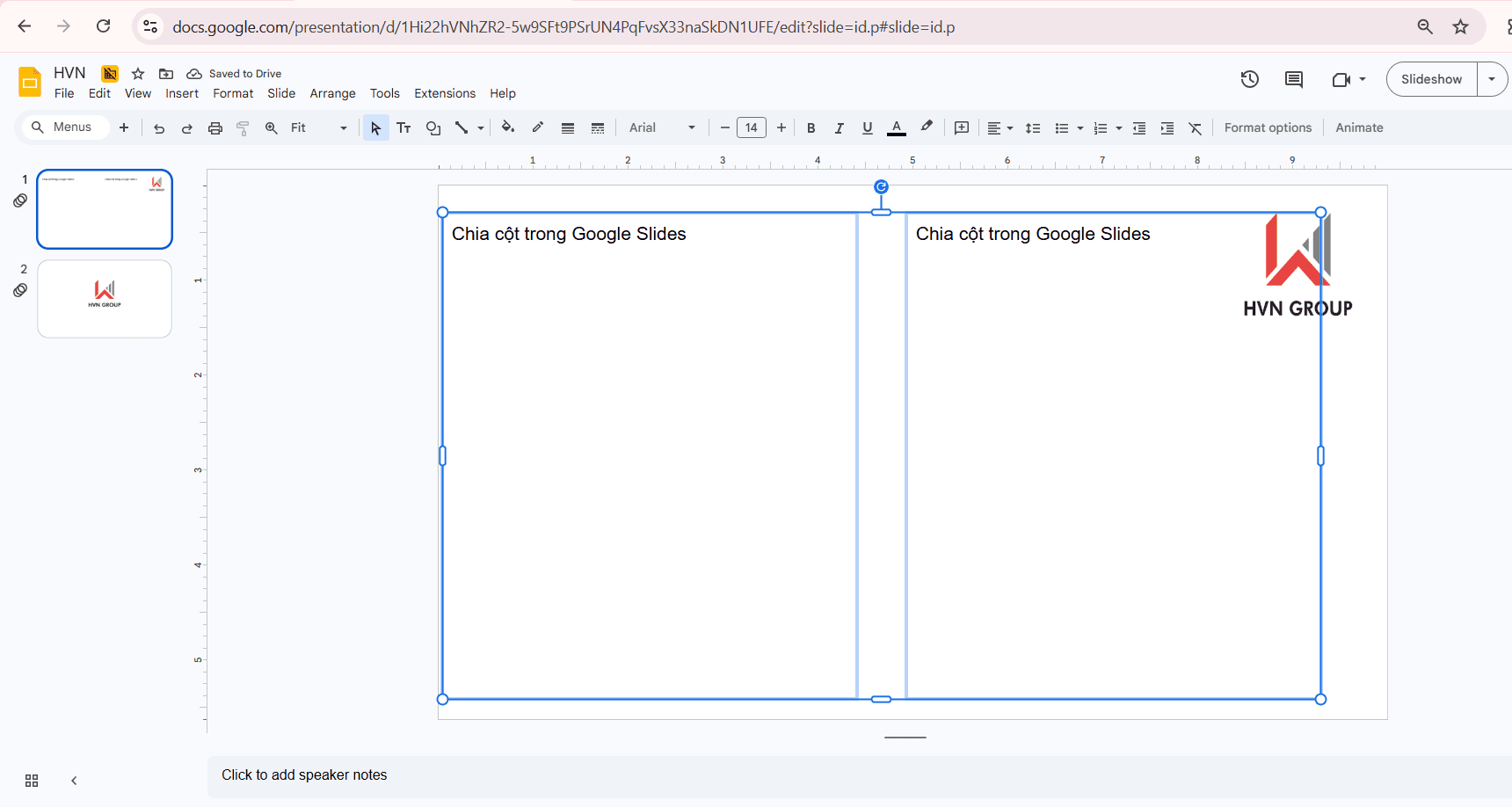Insert a text box
The width and height of the screenshot is (1512, 807).
(403, 127)
